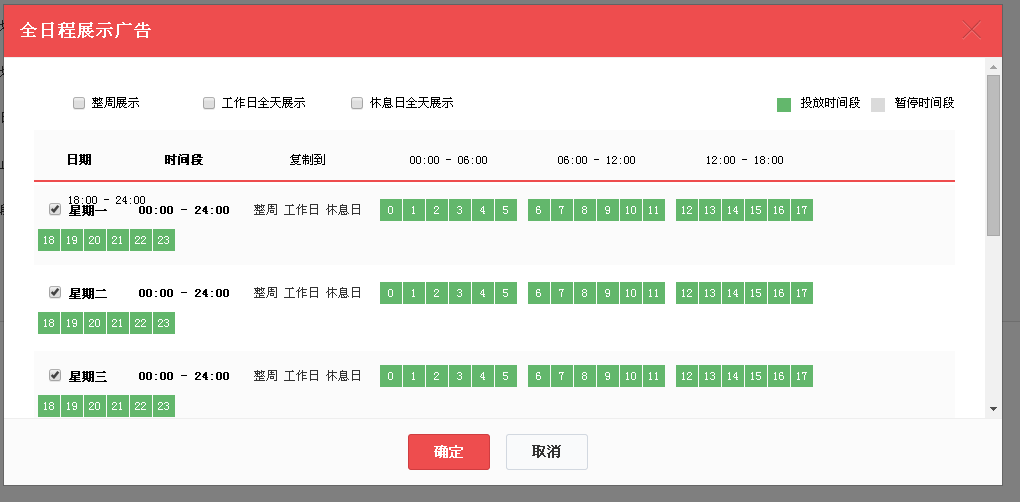The image size is (1020, 502).
Task: Check the 整周展示 checkbox
Action: pos(79,103)
